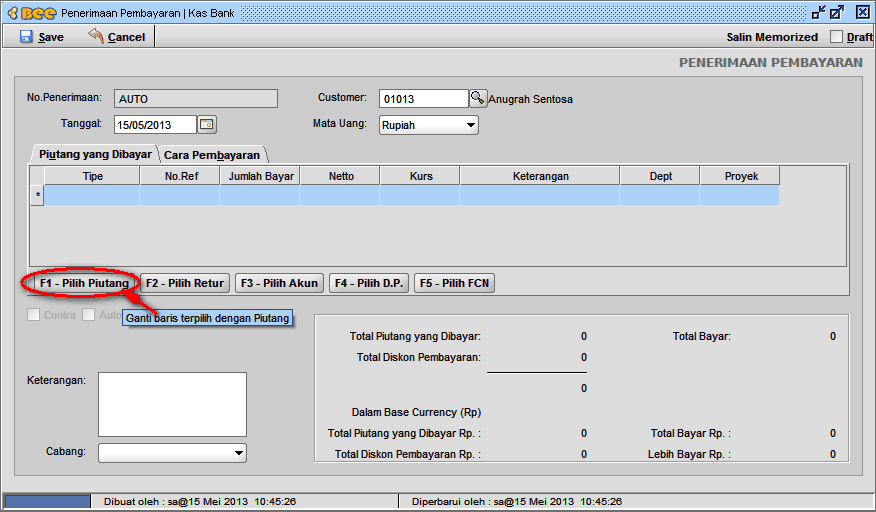Viewport: 876px width, 512px height.
Task: Tick the Contra checkbox
Action: pos(34,315)
